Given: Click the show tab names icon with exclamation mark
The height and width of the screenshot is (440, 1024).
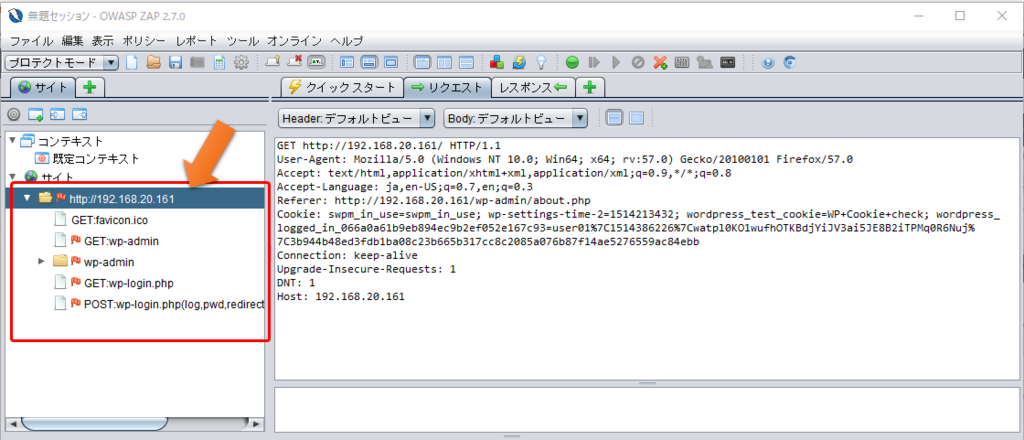Looking at the screenshot, I should [x=273, y=63].
